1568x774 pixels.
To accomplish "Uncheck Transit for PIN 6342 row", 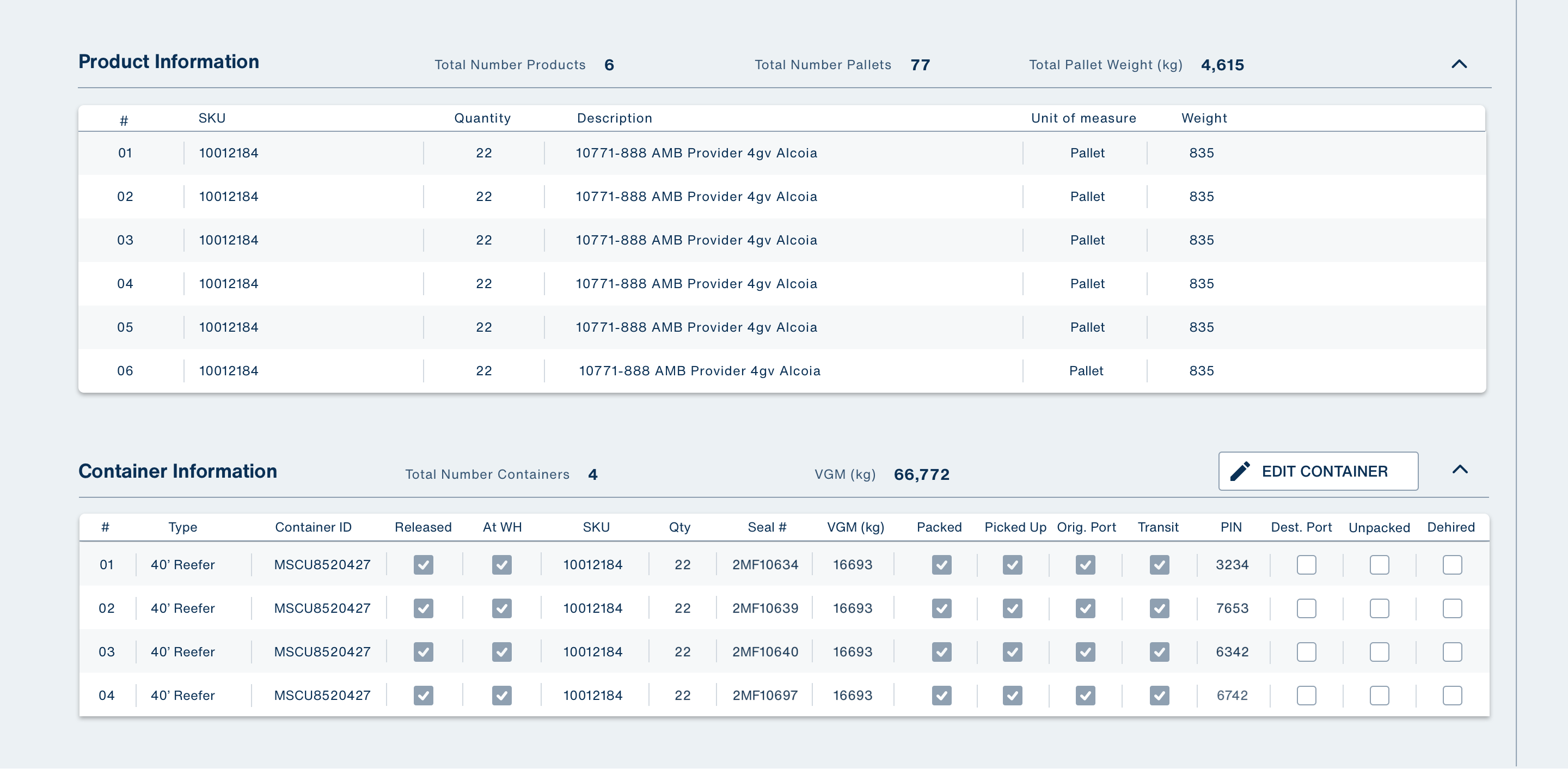I will tap(1159, 651).
